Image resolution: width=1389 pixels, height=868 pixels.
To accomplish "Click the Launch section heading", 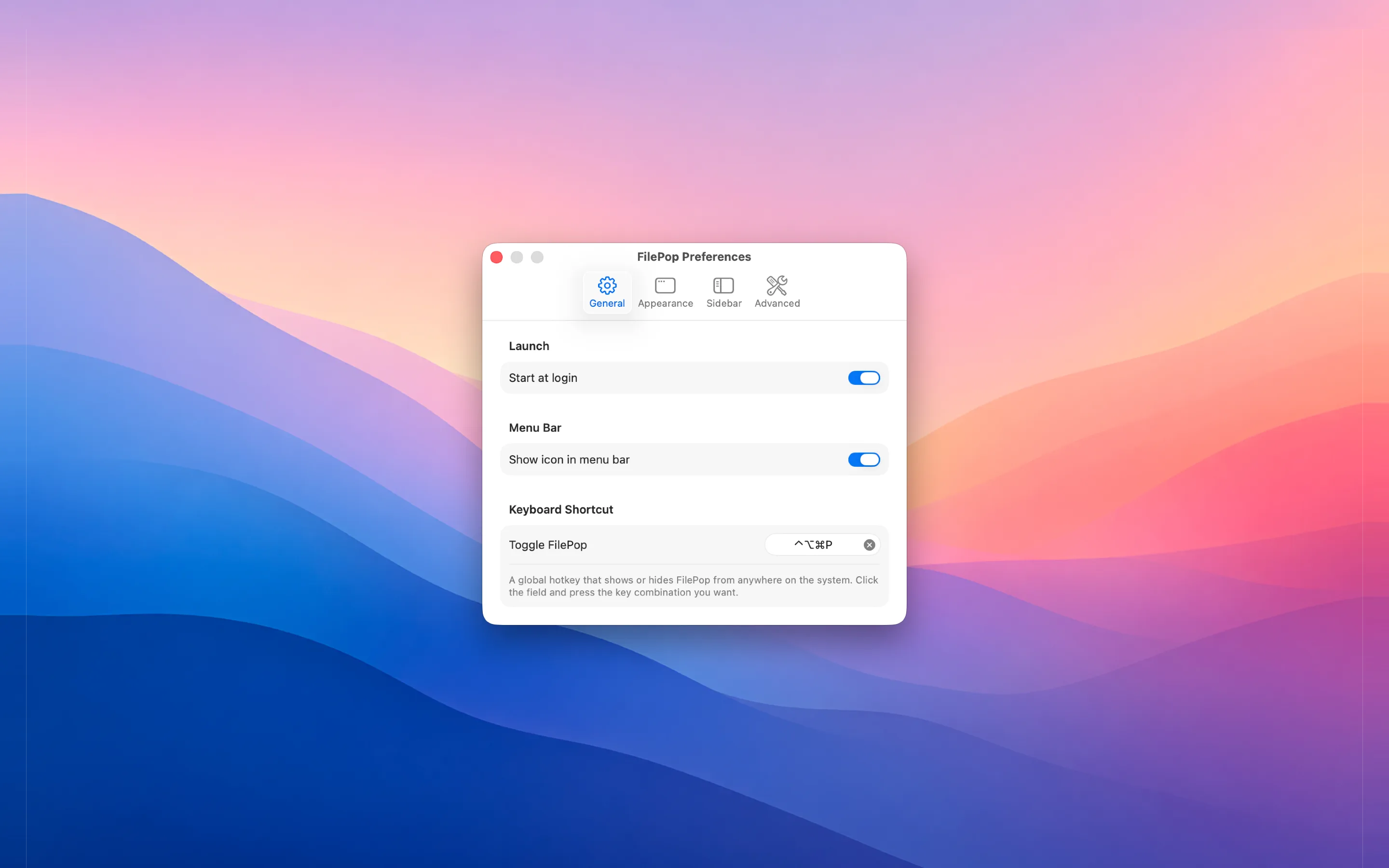I will click(x=529, y=346).
